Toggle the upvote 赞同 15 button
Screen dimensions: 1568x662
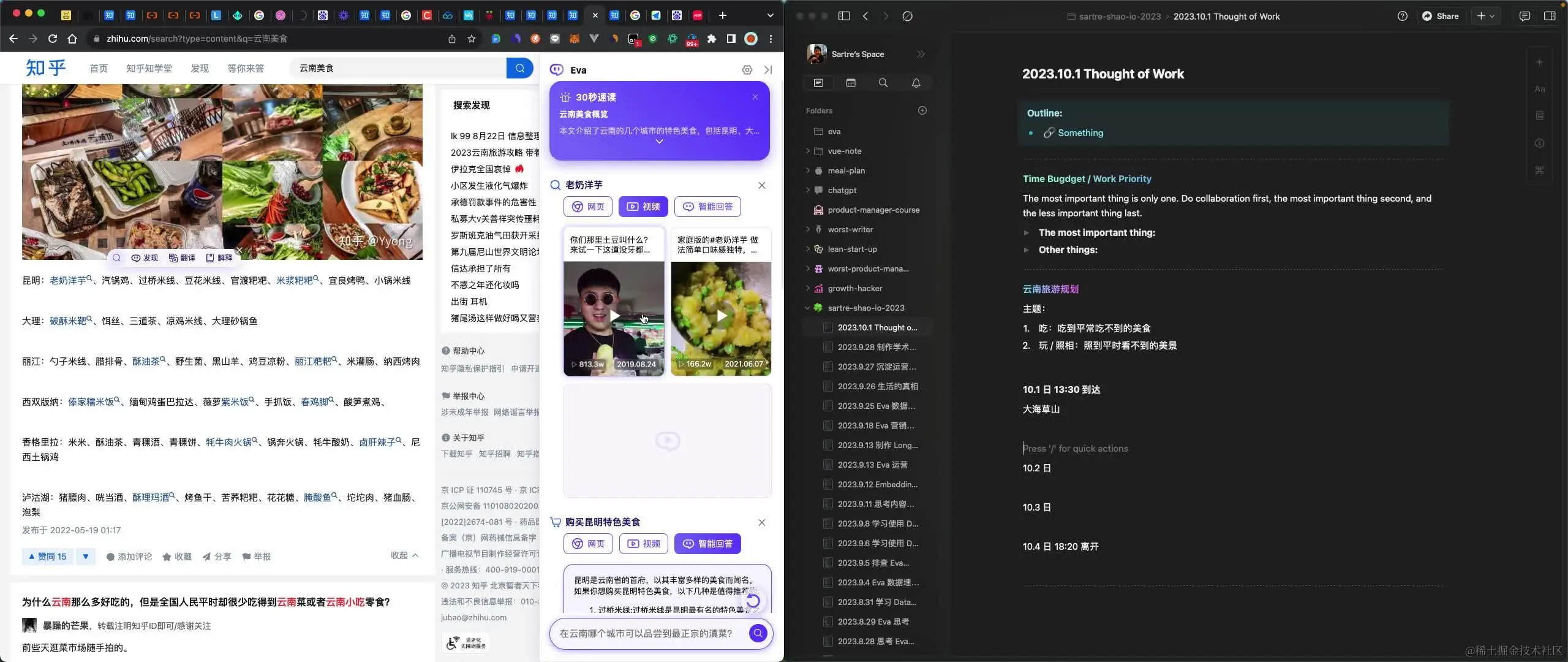(x=48, y=557)
